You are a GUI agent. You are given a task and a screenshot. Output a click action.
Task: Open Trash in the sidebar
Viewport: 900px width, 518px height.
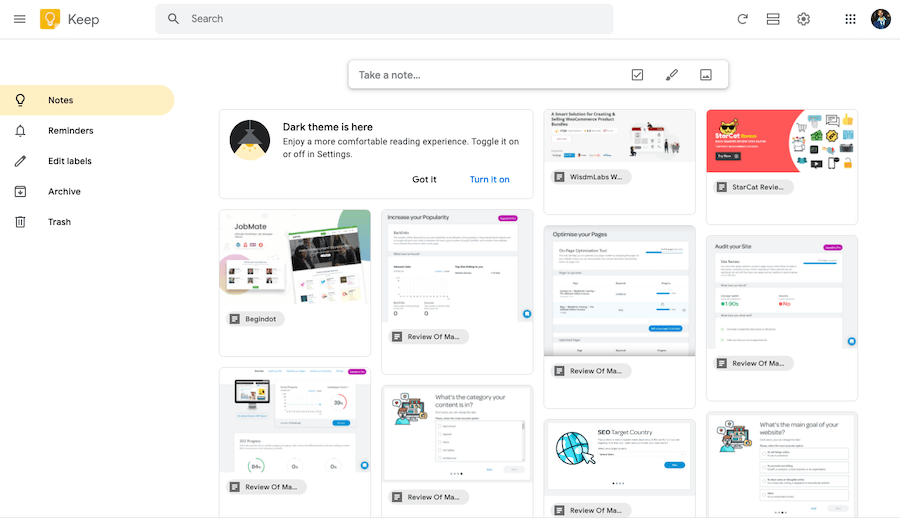87,222
